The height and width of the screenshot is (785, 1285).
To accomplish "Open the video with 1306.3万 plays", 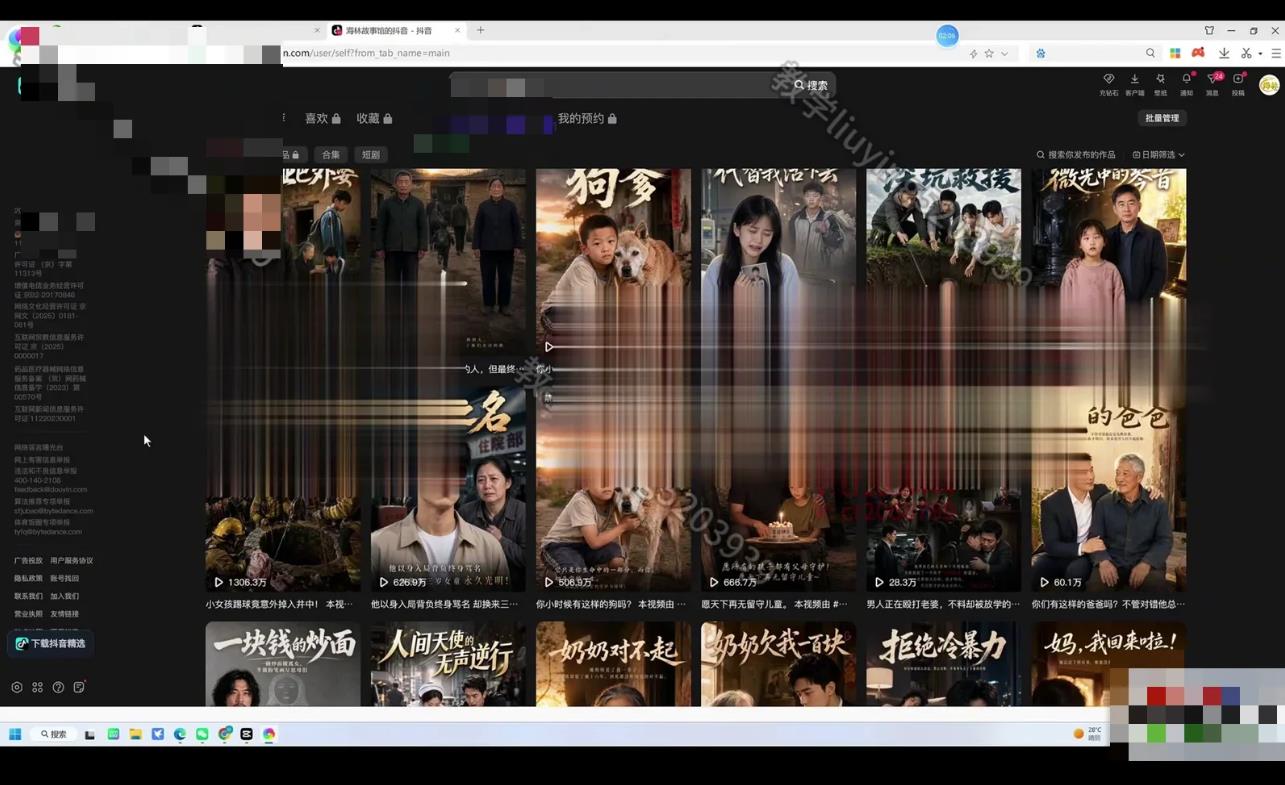I will click(283, 490).
